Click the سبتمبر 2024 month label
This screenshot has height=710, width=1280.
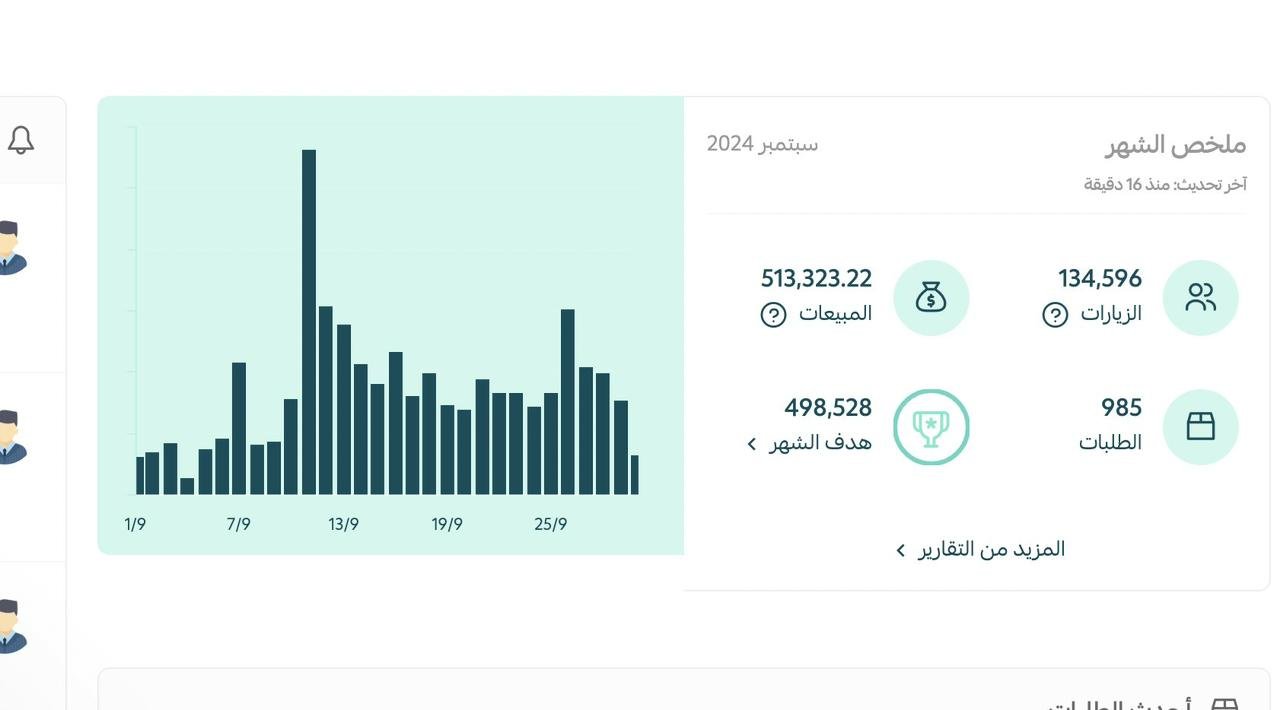pos(762,144)
